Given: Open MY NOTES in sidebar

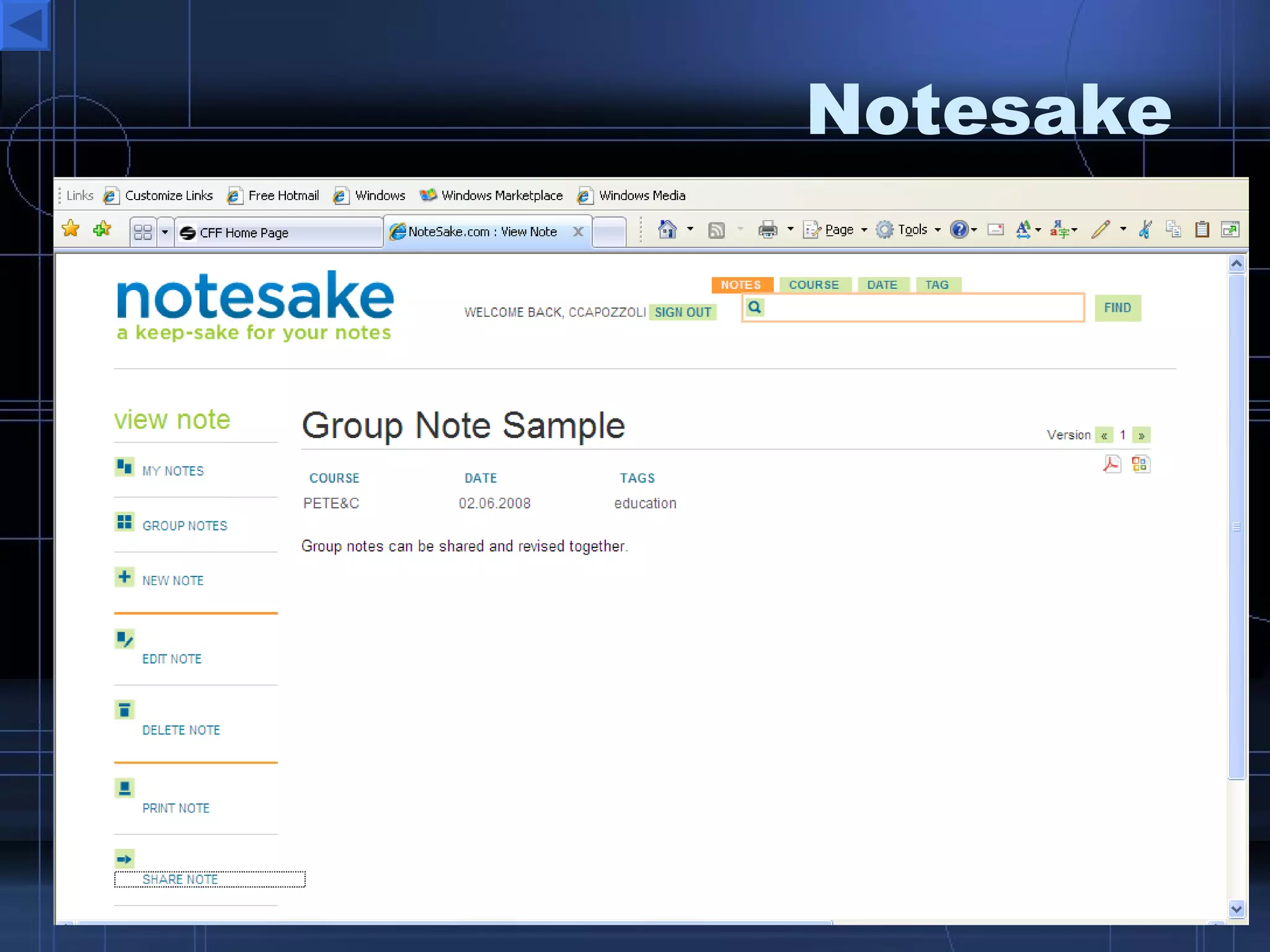Looking at the screenshot, I should click(x=173, y=471).
